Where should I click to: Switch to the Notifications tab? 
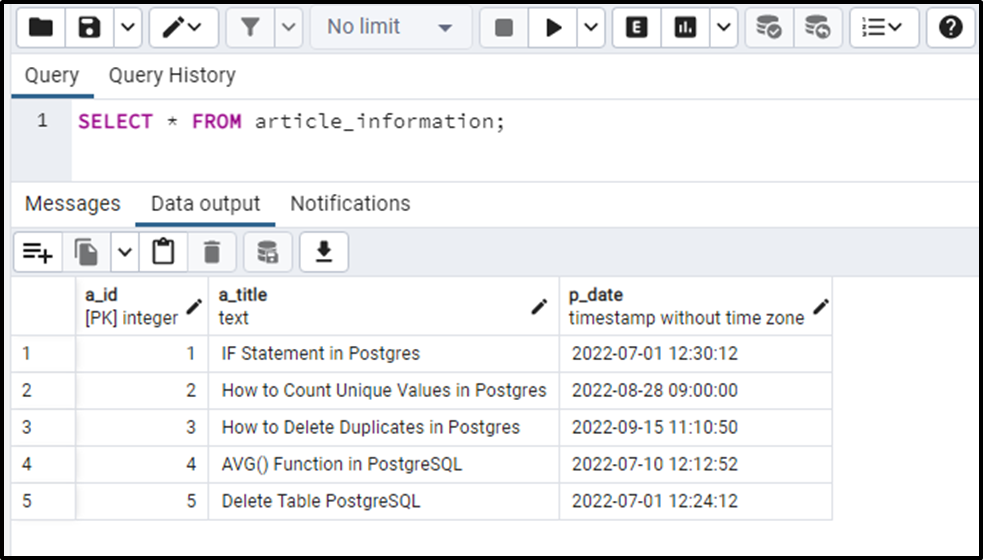point(350,204)
